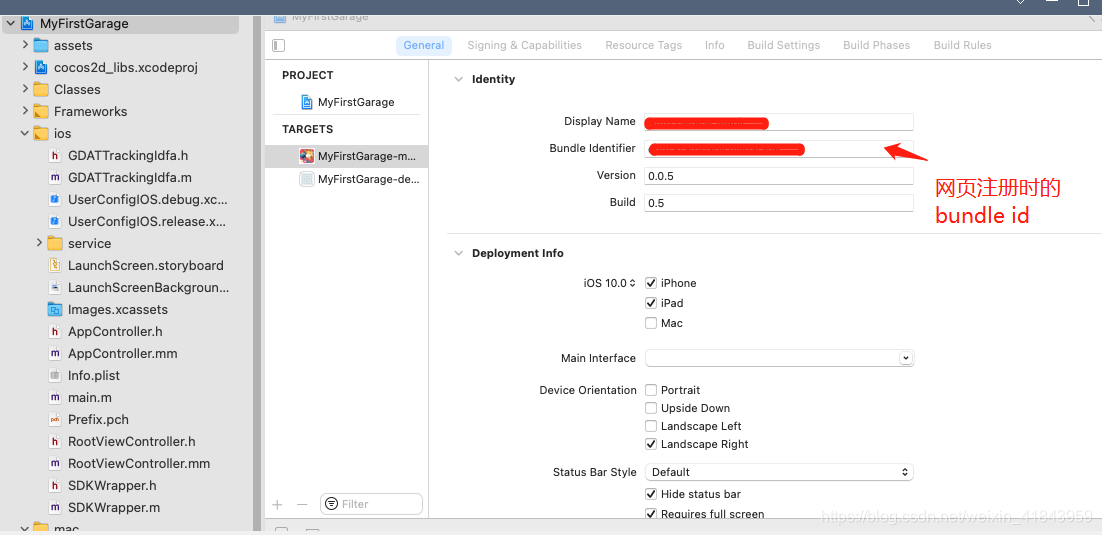The image size is (1102, 535).
Task: Expand the cocos2d_libs.xcodeproj item
Action: 25,67
